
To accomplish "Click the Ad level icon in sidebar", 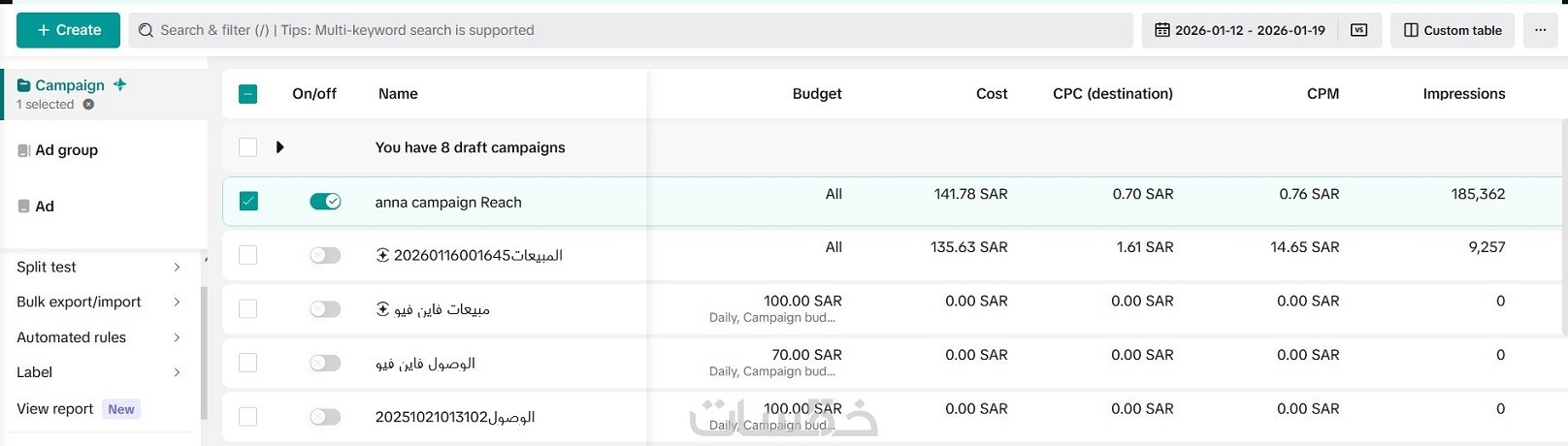I will 24,207.
